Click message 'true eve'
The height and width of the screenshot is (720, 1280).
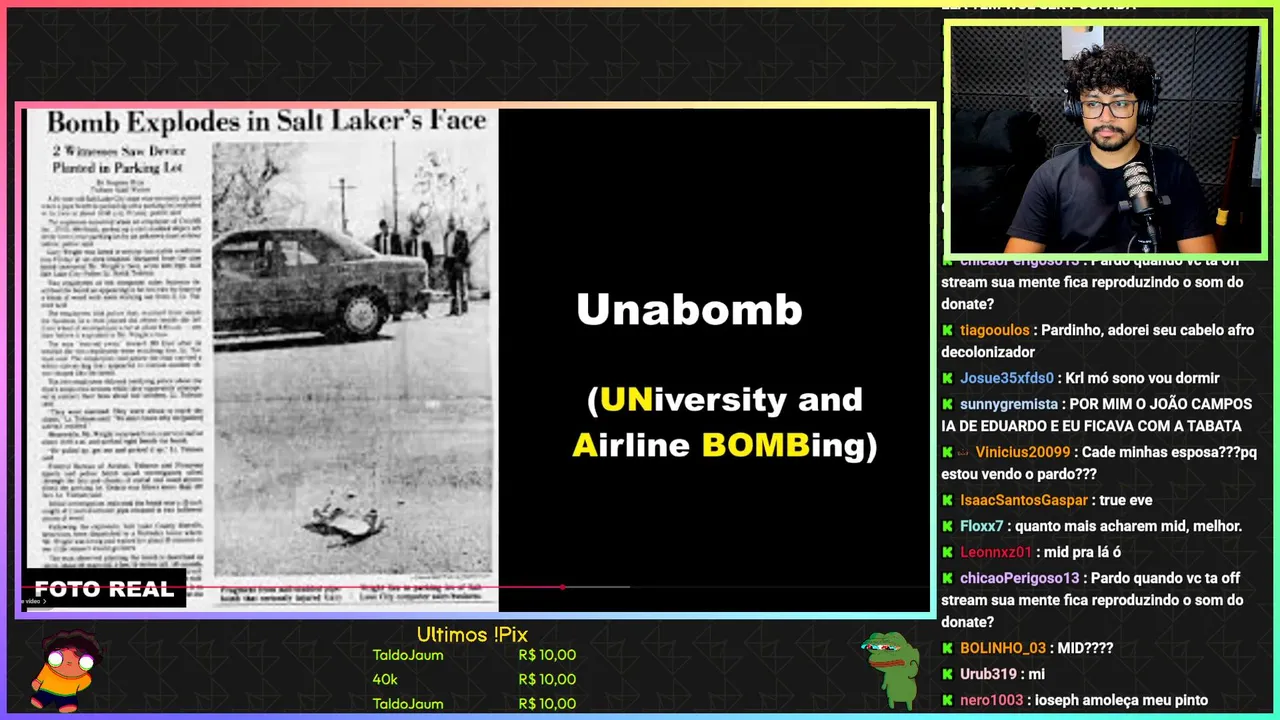click(x=1126, y=500)
